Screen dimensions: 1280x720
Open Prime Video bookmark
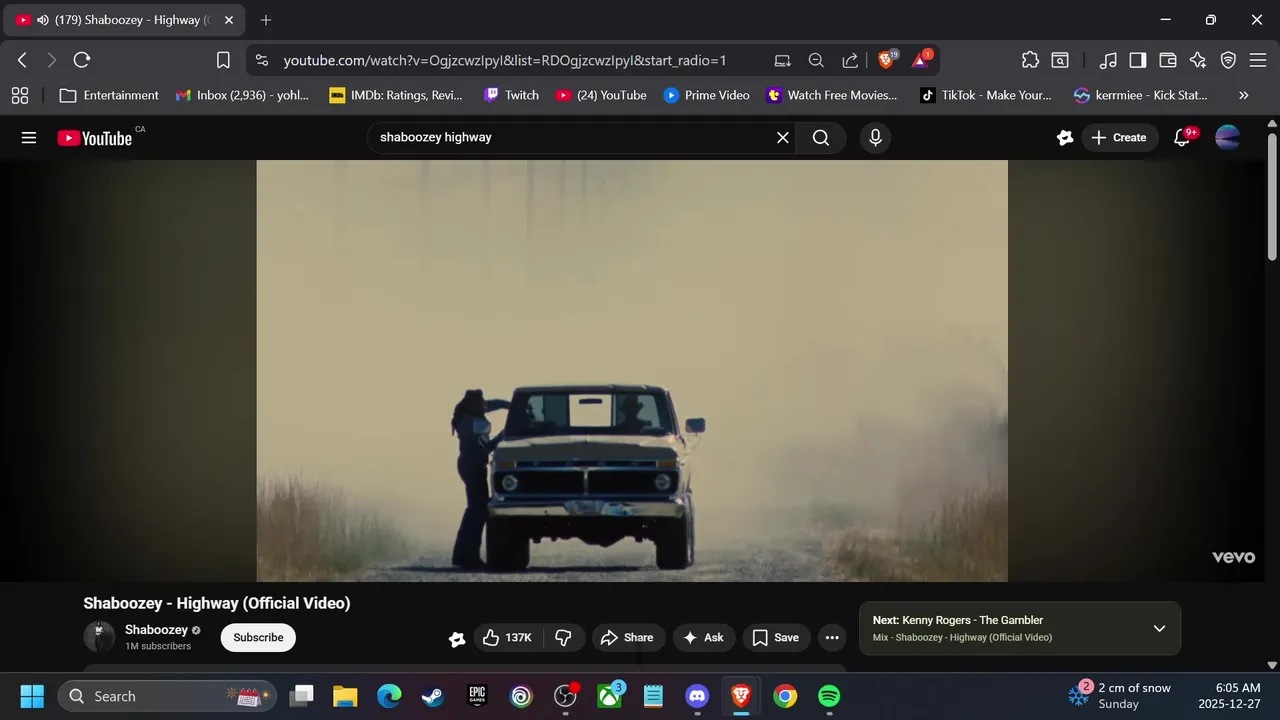click(x=706, y=95)
